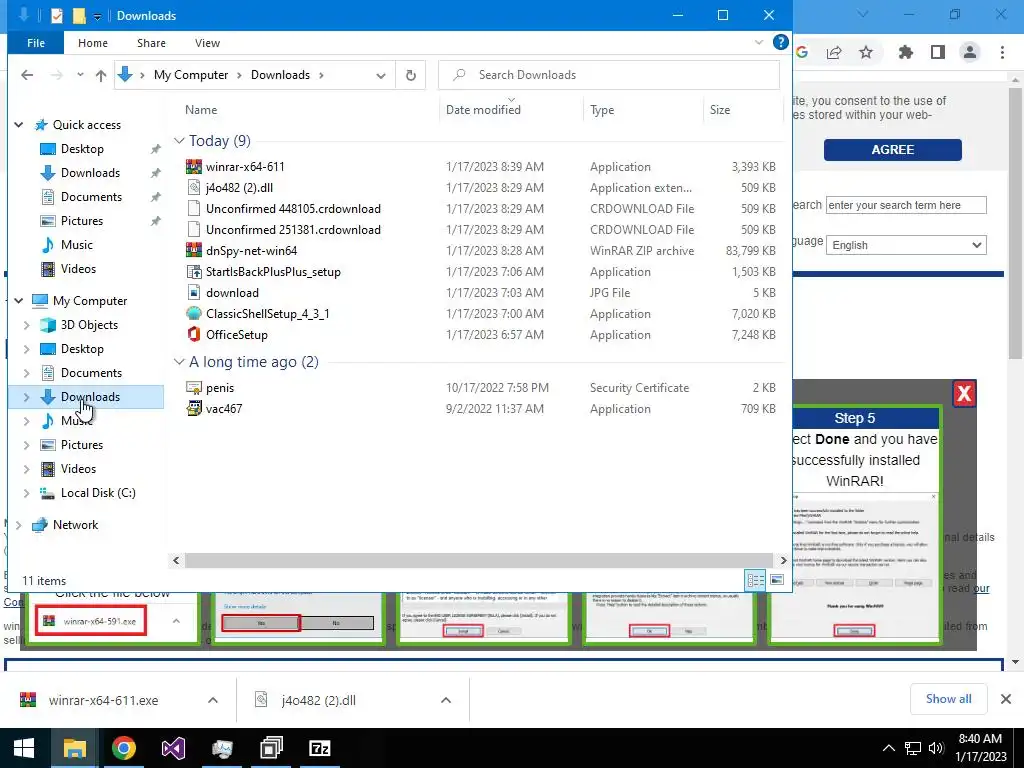Open the address bar history dropdown

tap(381, 75)
